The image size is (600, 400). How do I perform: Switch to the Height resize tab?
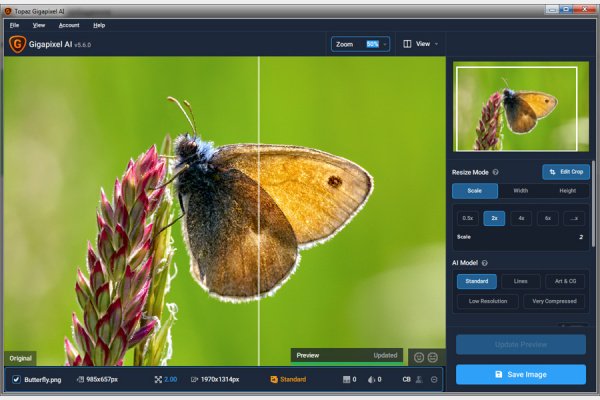coord(567,191)
